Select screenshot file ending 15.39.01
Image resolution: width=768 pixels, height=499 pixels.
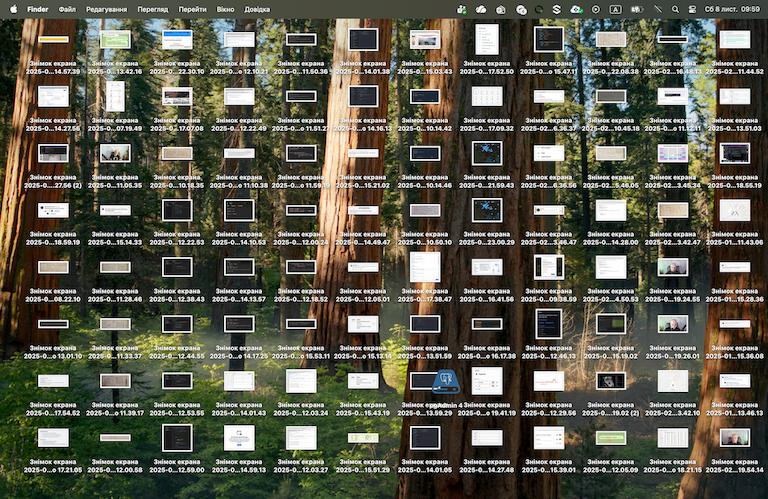(549, 438)
